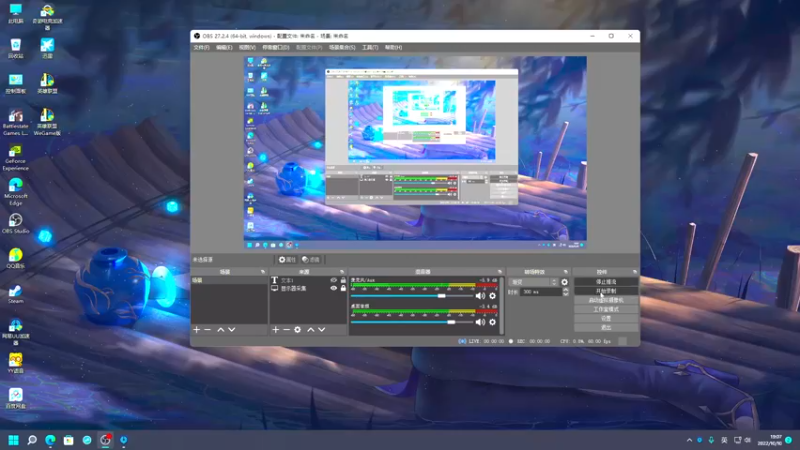
Task: Click the audio mixer vertical scrollbar
Action: coord(502,306)
